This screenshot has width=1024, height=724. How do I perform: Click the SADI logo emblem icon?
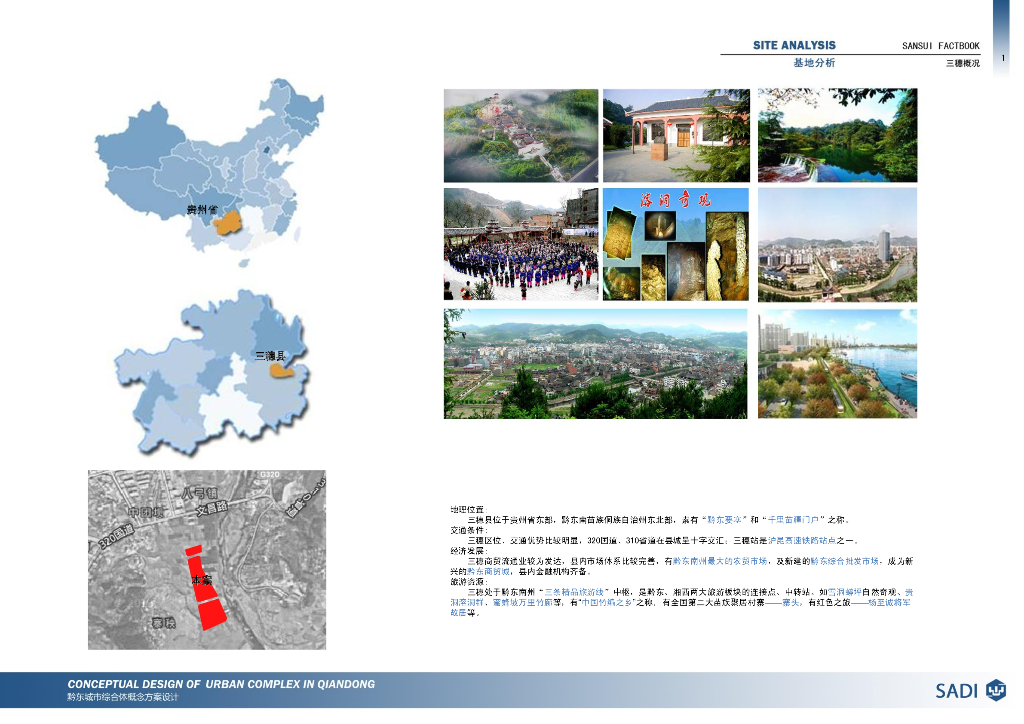tap(995, 690)
